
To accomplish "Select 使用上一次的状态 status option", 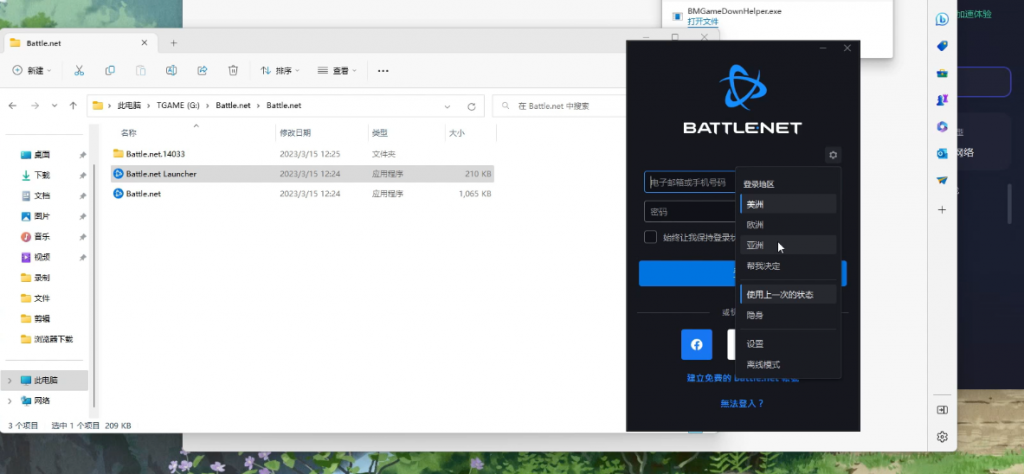I will click(788, 294).
